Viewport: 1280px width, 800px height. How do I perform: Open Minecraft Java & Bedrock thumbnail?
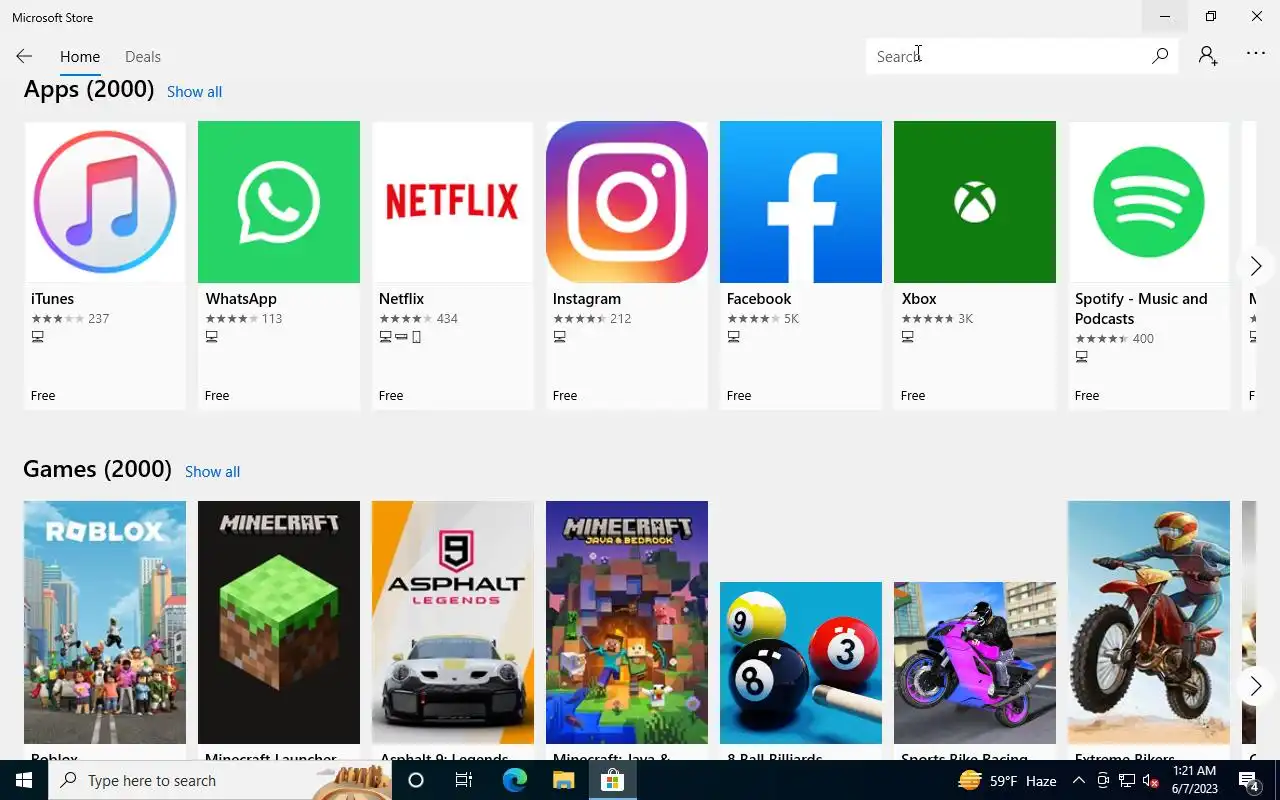[x=627, y=622]
